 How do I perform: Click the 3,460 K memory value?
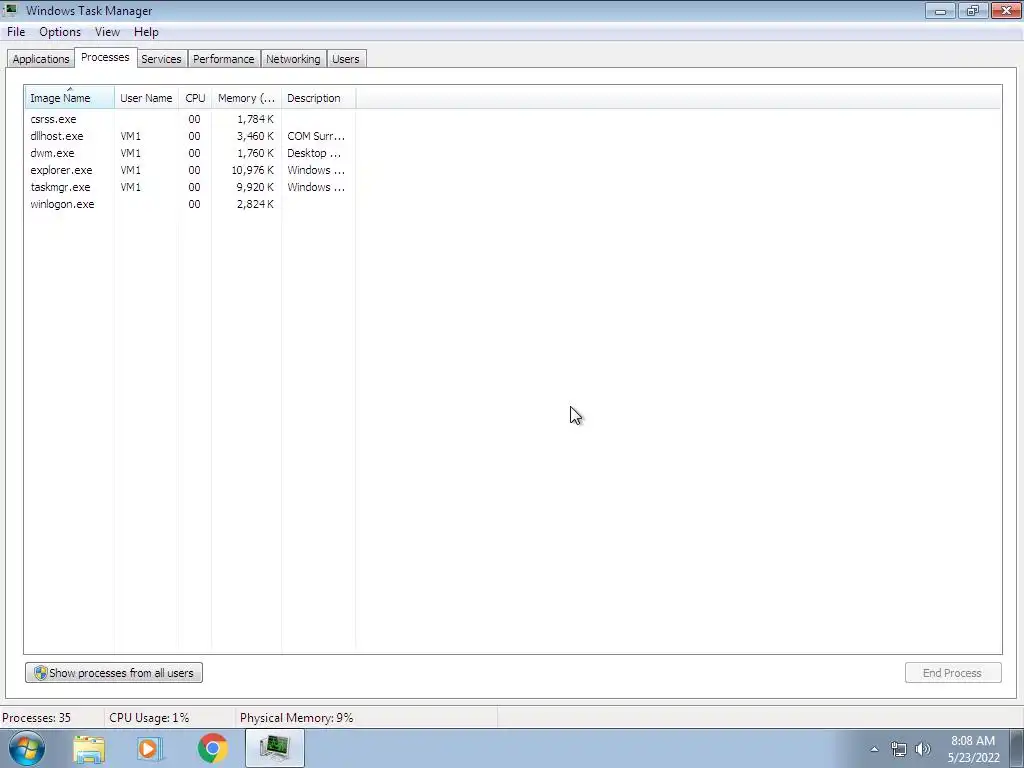[255, 136]
